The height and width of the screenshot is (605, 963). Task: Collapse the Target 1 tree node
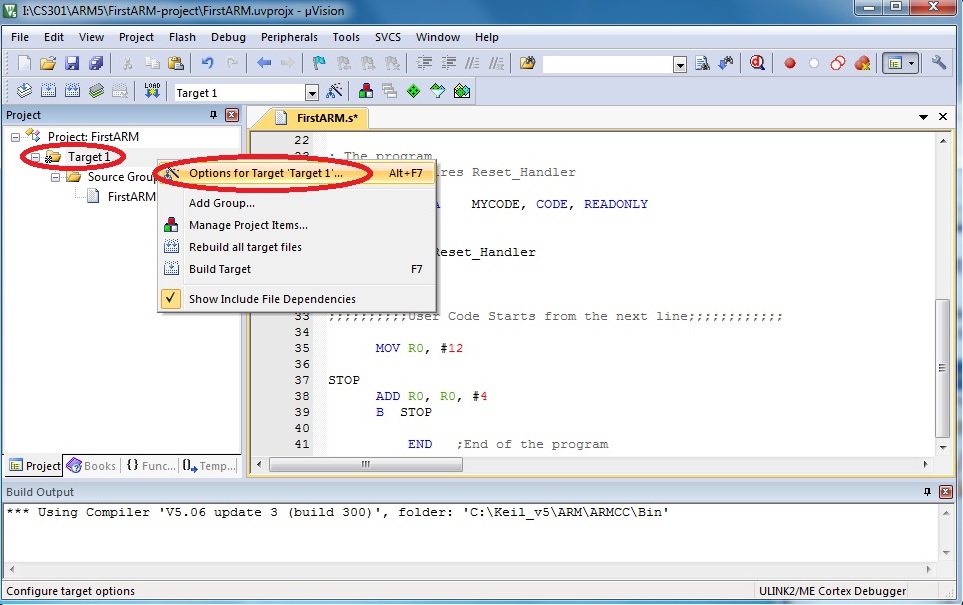click(36, 157)
